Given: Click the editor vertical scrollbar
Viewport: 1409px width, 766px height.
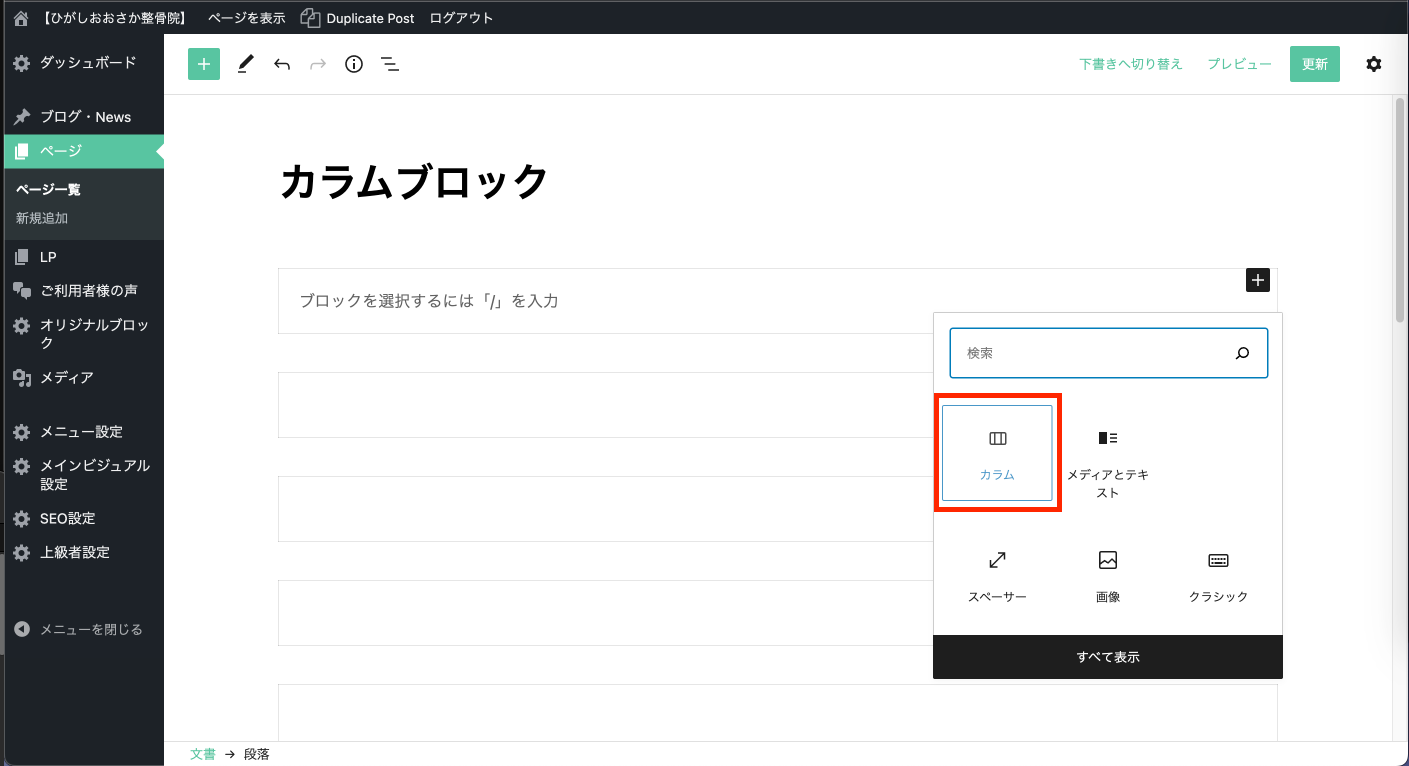Looking at the screenshot, I should coord(1399,210).
